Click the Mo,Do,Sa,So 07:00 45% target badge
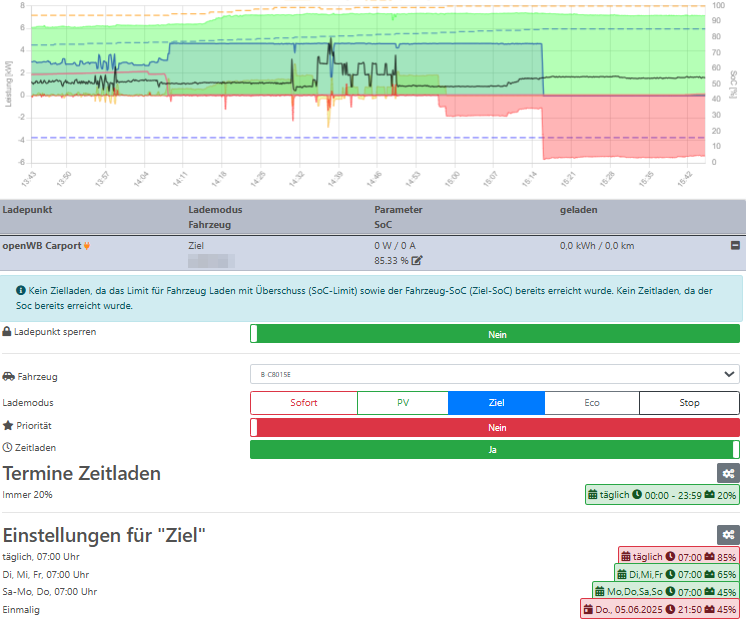This screenshot has height=623, width=746. [666, 592]
